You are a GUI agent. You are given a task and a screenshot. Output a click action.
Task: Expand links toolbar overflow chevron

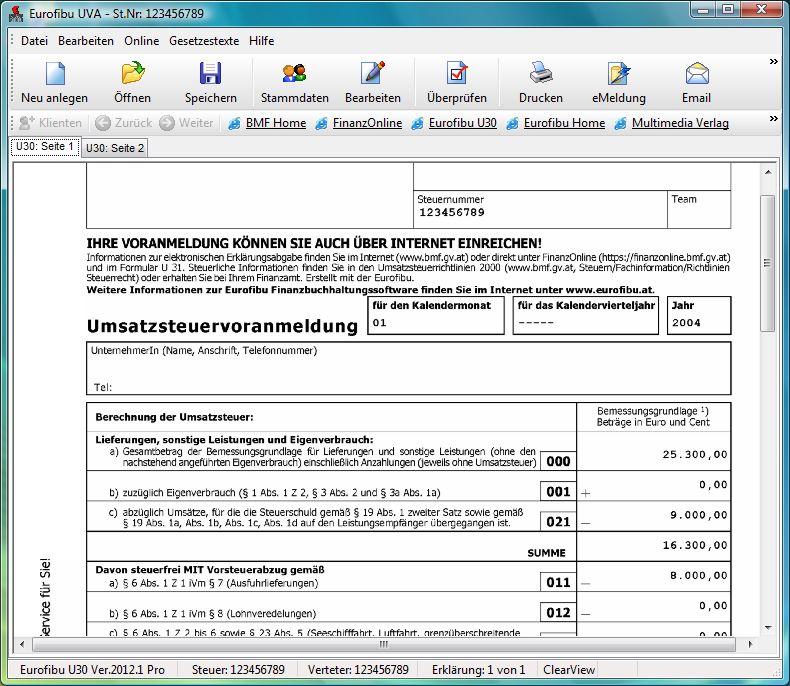click(774, 118)
